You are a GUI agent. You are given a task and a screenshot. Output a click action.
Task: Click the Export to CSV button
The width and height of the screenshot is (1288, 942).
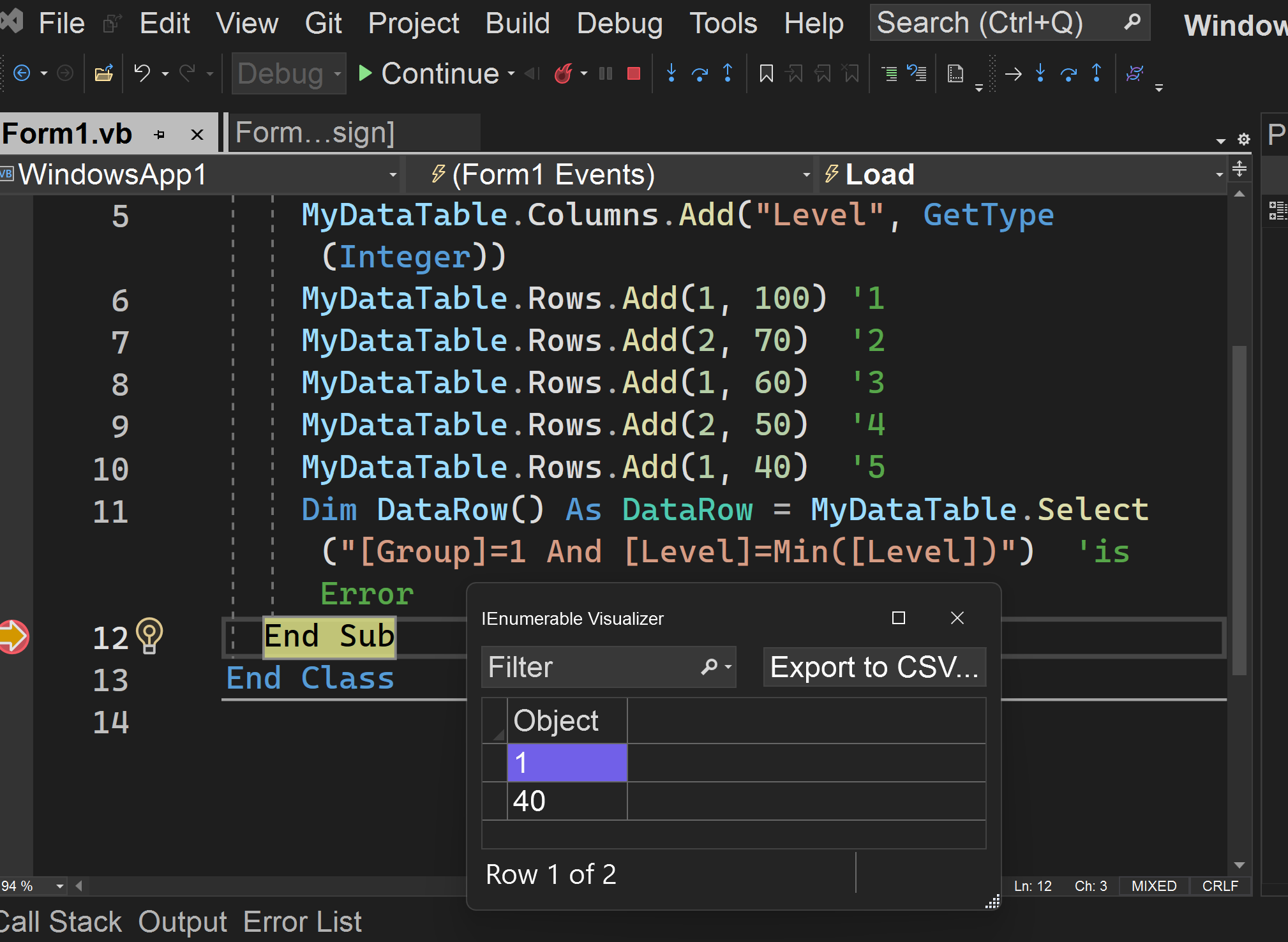[874, 667]
